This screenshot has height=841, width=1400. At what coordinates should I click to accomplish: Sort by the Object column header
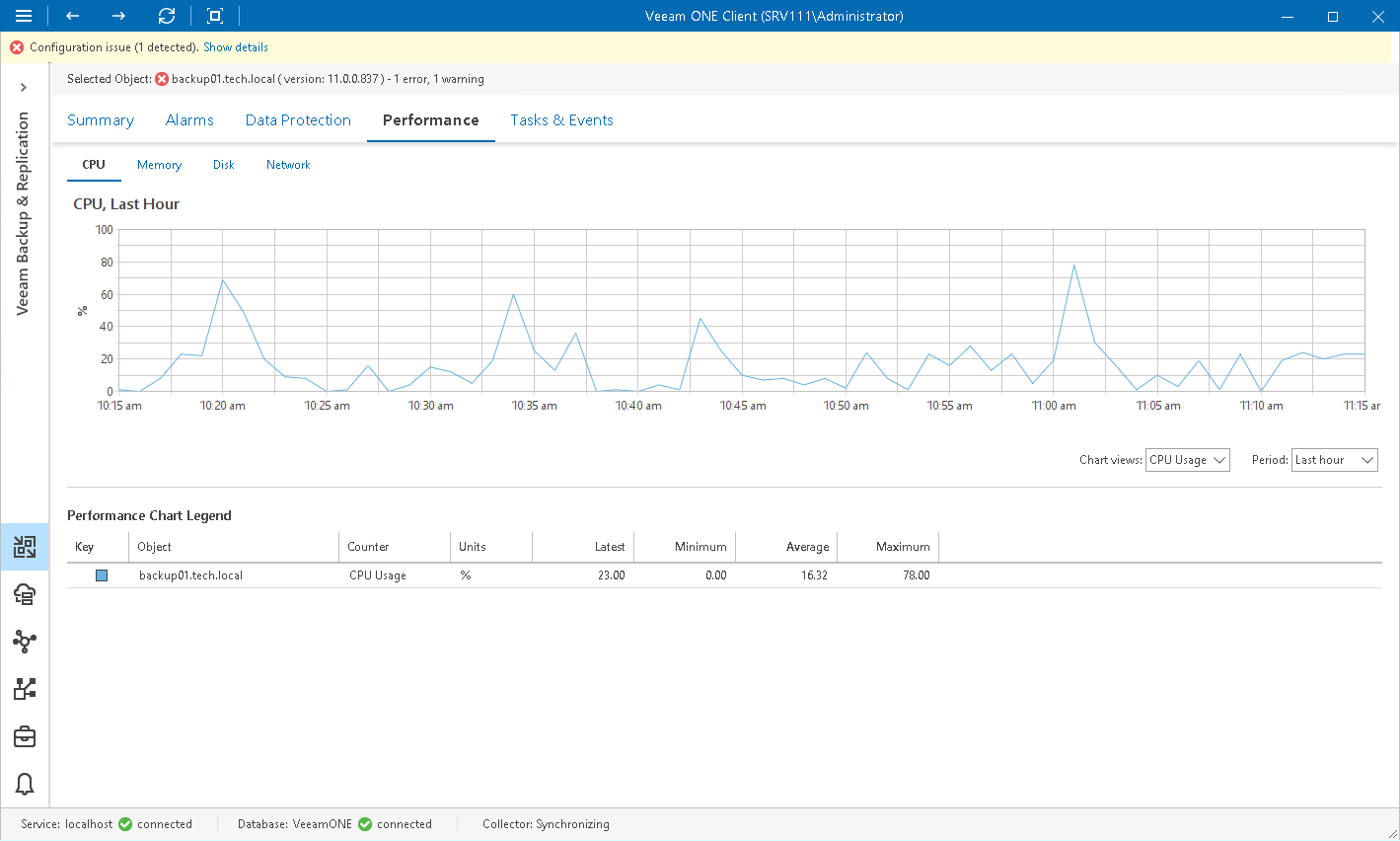point(234,547)
